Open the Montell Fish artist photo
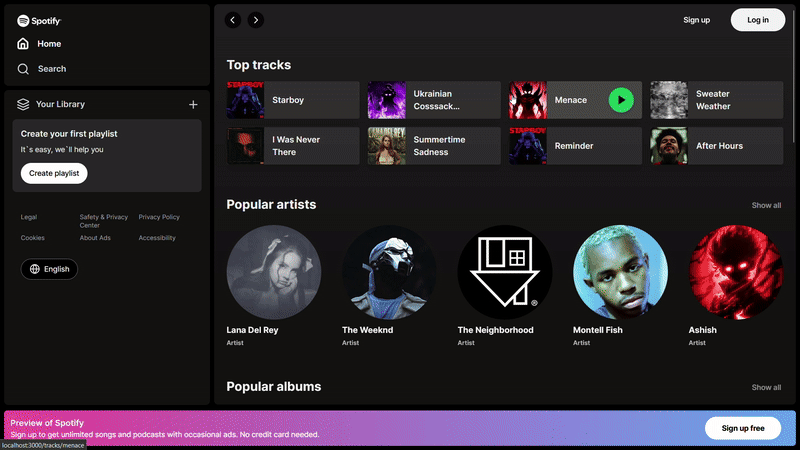The height and width of the screenshot is (450, 800). pyautogui.click(x=620, y=272)
